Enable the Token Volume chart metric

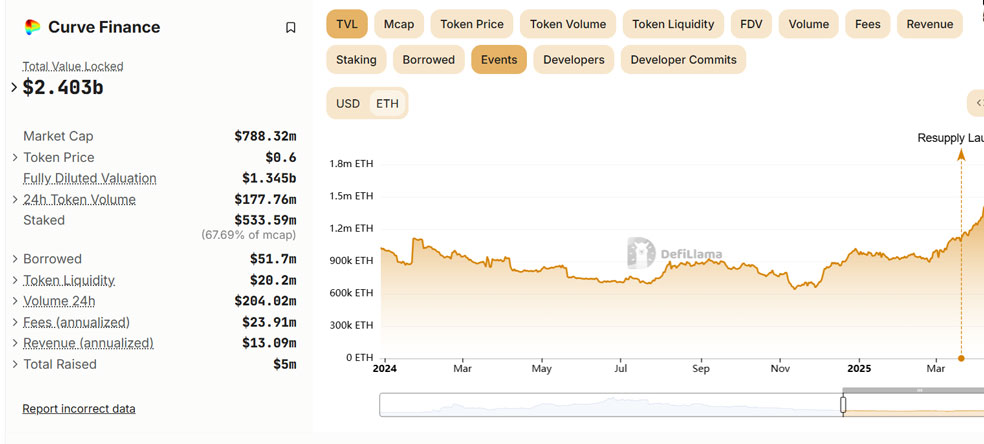tap(568, 24)
